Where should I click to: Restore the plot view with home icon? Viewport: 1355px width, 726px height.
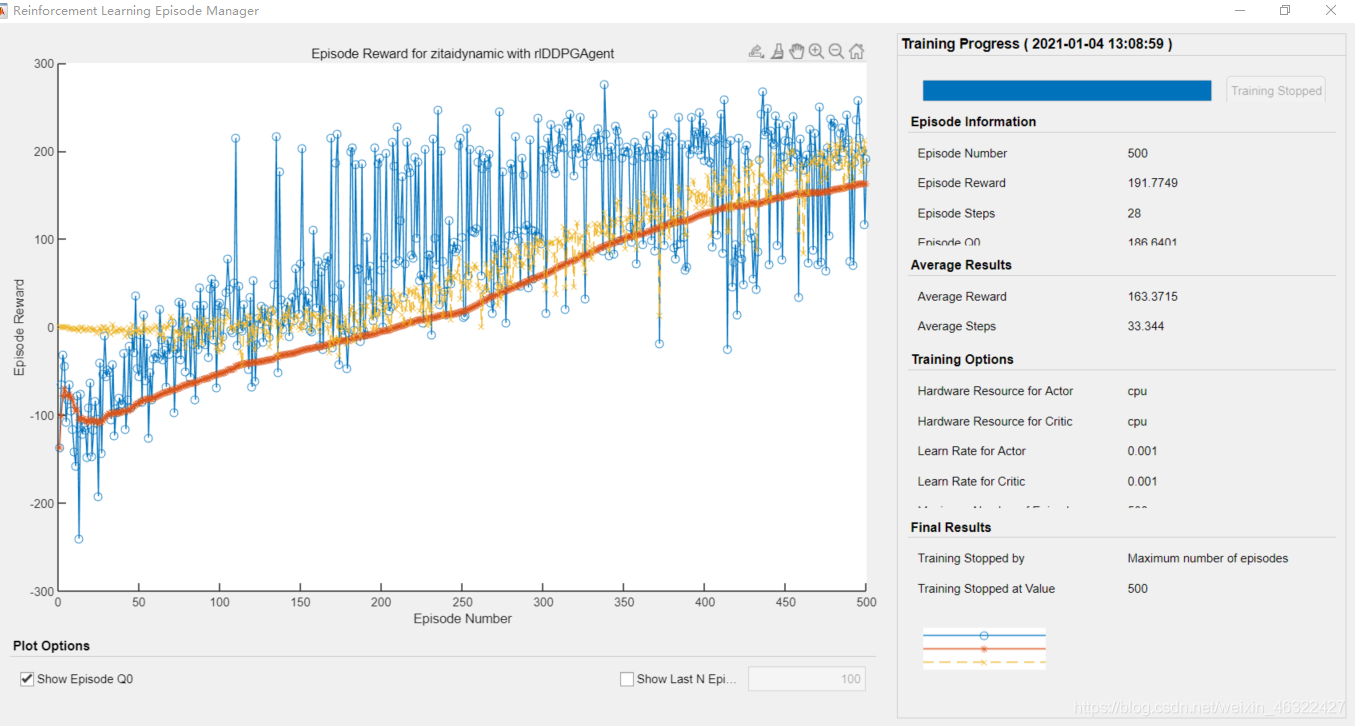tap(857, 52)
